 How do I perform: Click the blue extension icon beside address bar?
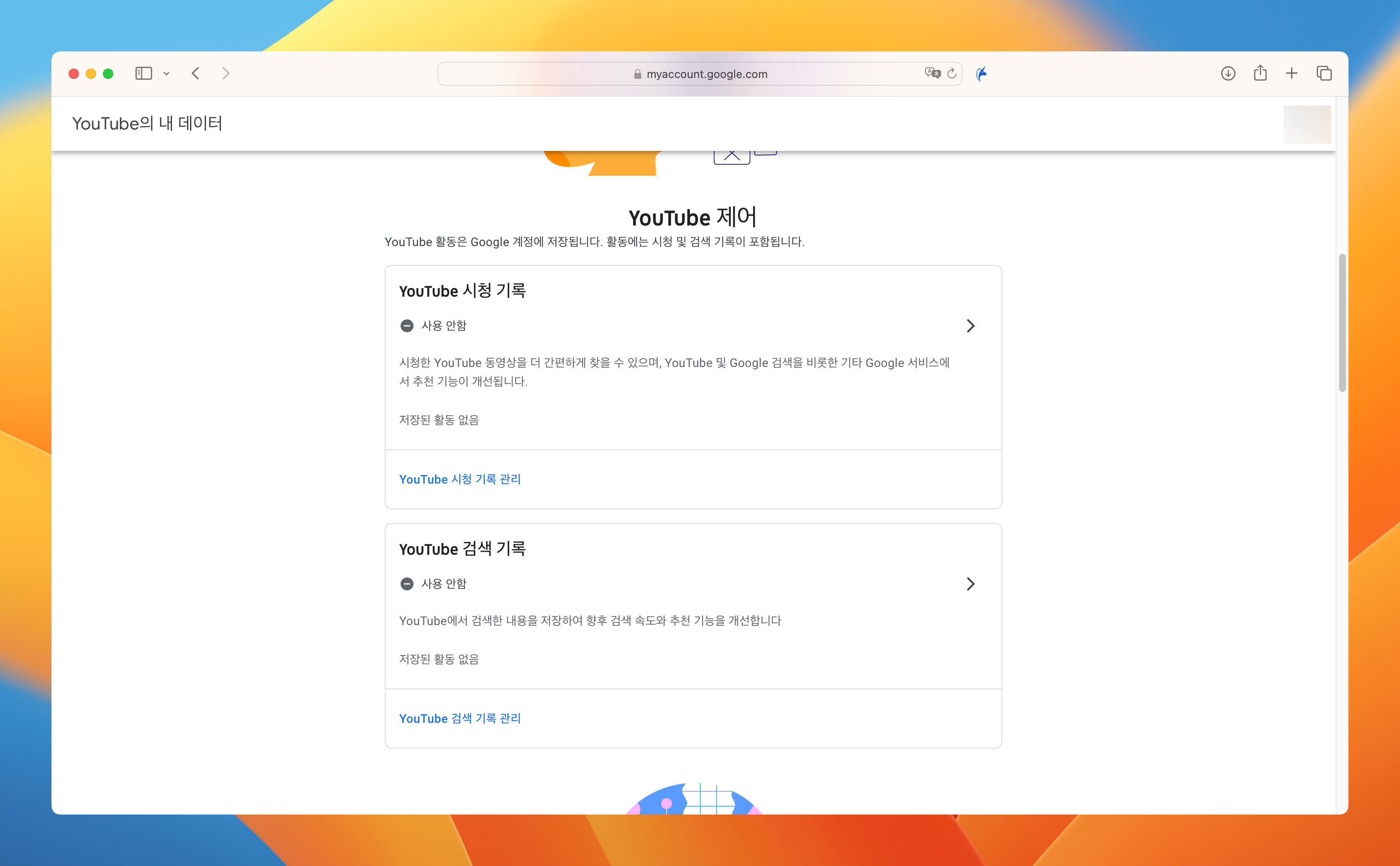point(982,73)
